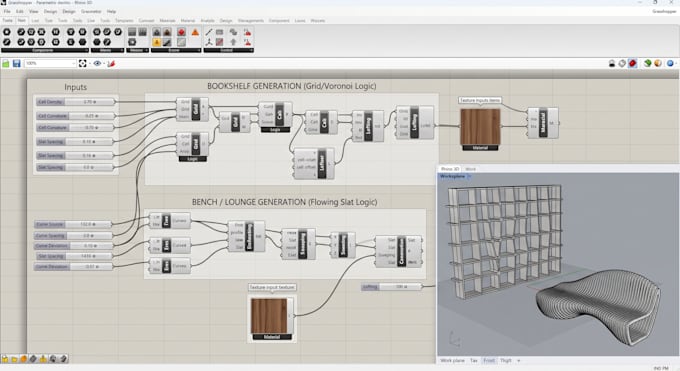680x371 pixels.
Task: Click the blue sphere icon at top right
Action: (670, 63)
